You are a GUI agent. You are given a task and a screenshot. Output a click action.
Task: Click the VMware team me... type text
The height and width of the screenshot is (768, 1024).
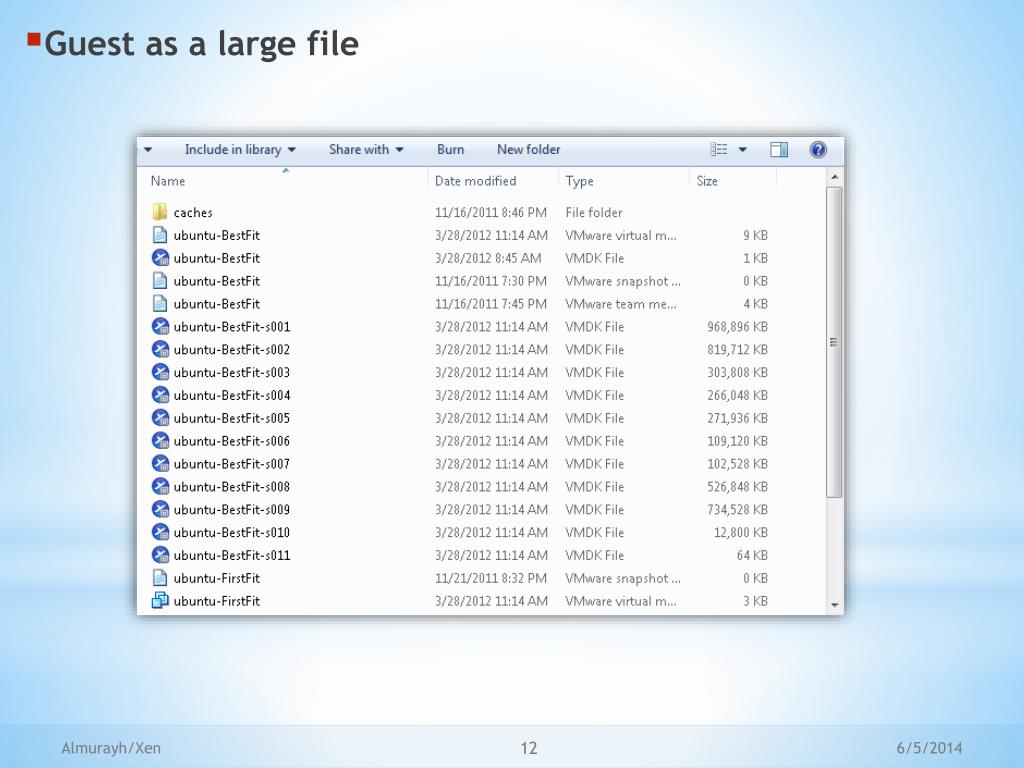point(621,304)
